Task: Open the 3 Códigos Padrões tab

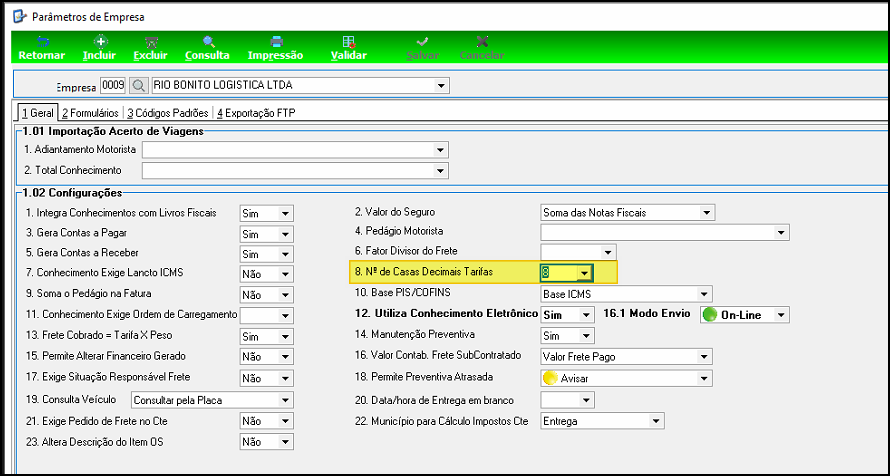Action: tap(167, 113)
